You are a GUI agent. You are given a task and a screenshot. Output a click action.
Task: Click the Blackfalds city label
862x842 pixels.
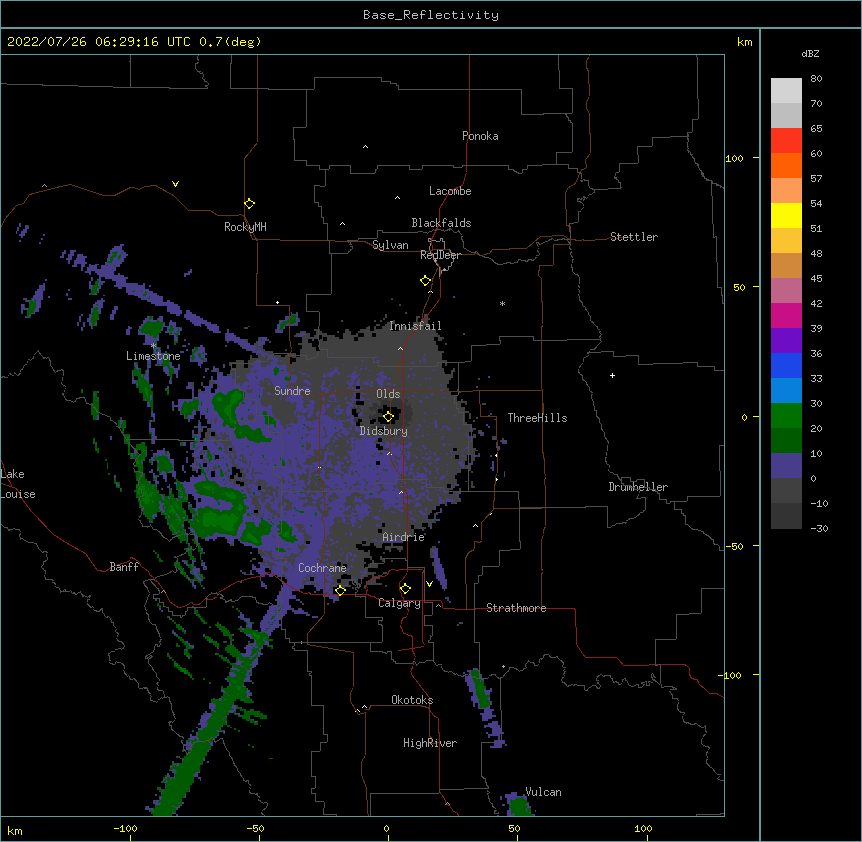pos(441,223)
